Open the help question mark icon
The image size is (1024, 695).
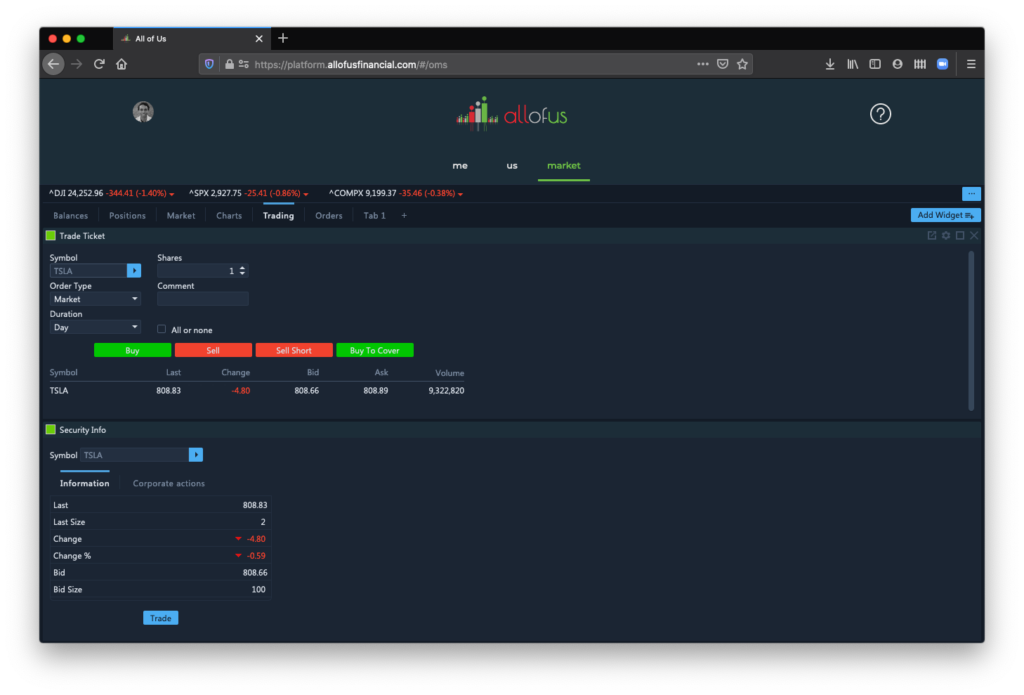pyautogui.click(x=880, y=114)
